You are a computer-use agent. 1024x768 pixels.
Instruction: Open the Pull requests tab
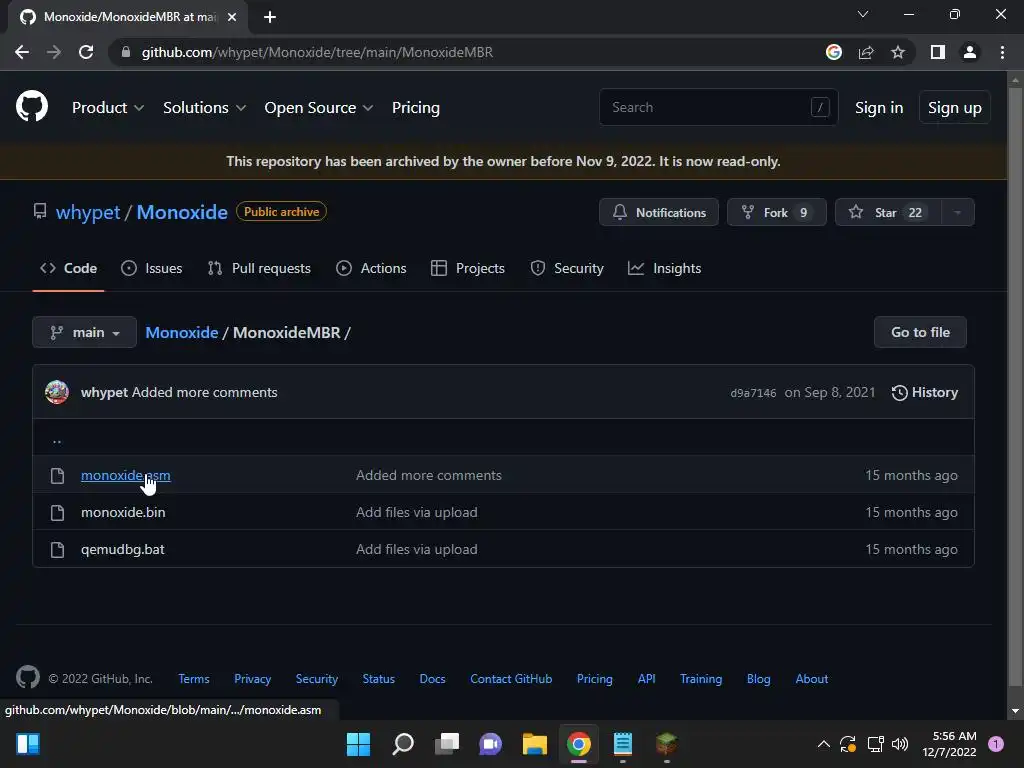pyautogui.click(x=259, y=268)
